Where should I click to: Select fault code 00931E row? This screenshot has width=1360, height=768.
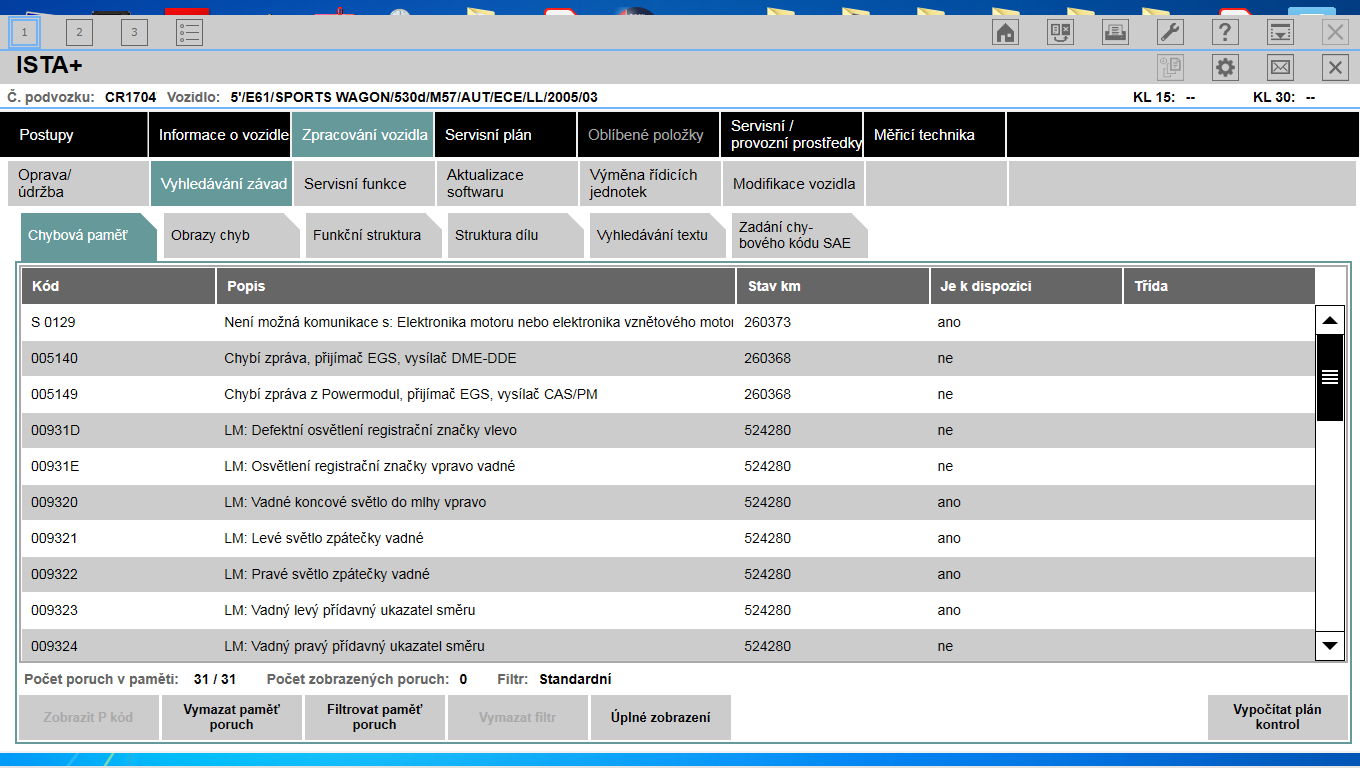[x=668, y=467]
